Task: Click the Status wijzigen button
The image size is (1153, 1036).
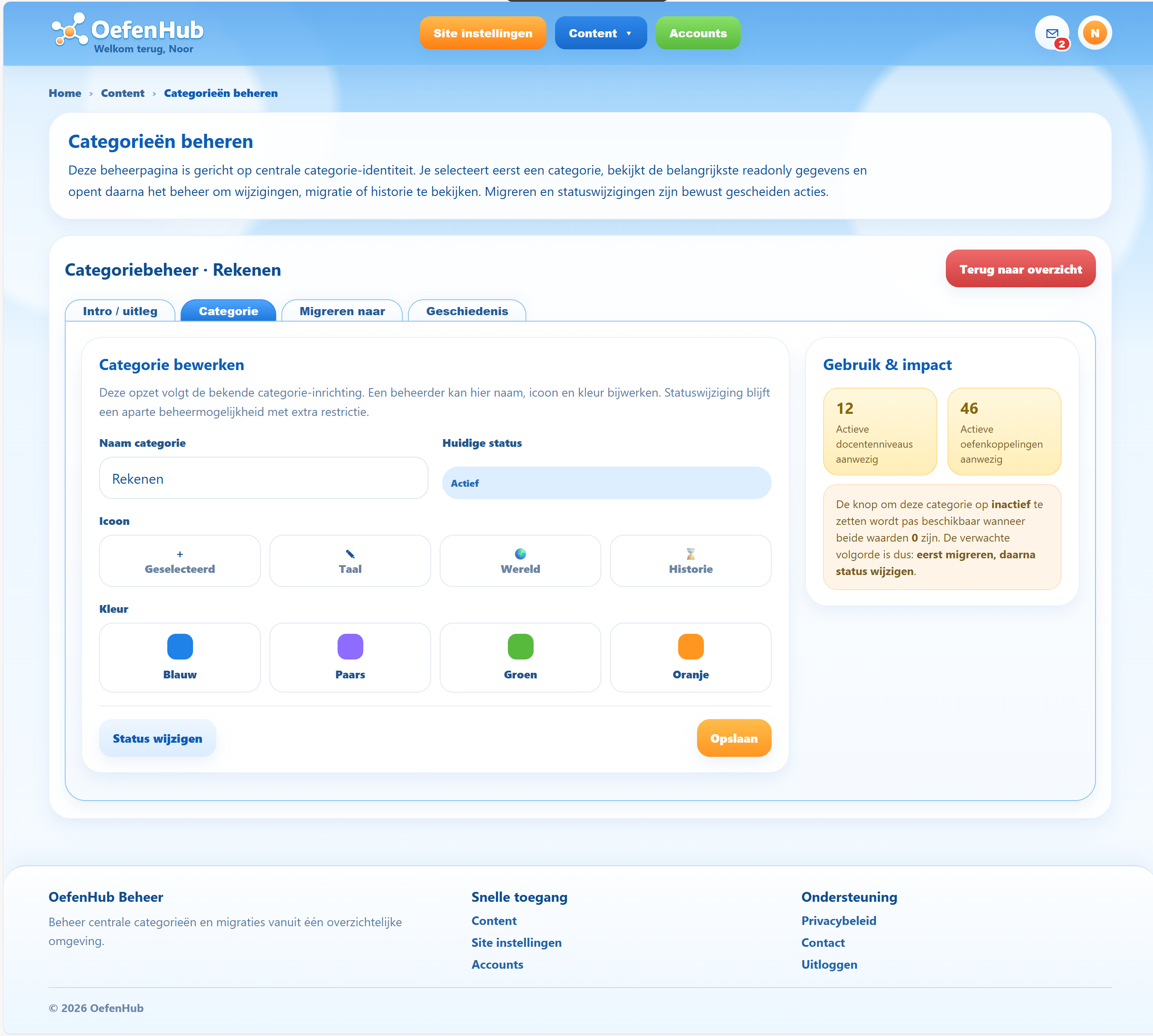Action: click(x=158, y=738)
